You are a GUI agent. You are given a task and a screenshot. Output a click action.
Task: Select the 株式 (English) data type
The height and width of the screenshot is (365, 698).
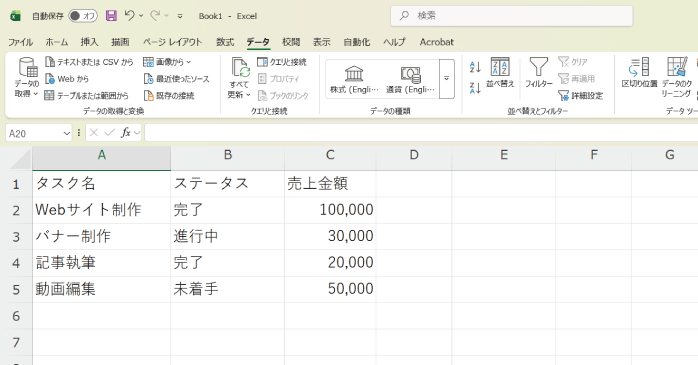[x=354, y=79]
